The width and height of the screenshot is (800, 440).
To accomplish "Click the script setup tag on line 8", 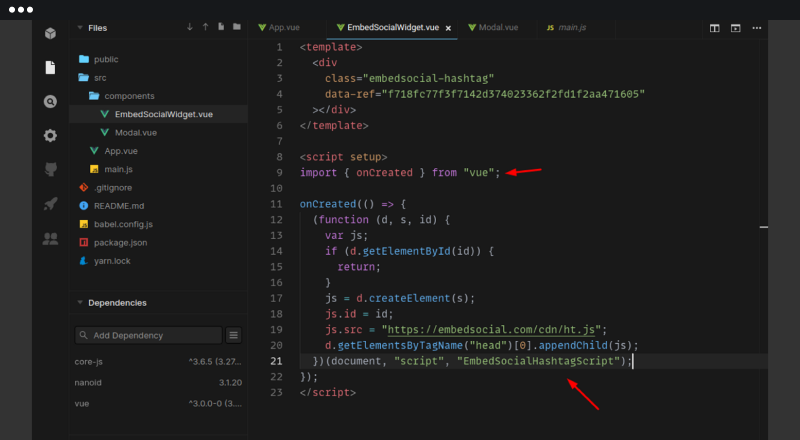I will coord(343,157).
